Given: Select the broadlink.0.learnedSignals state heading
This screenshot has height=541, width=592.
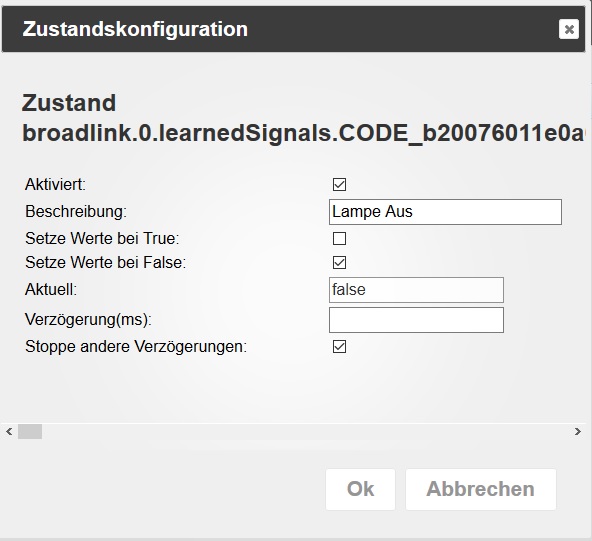Looking at the screenshot, I should click(304, 133).
